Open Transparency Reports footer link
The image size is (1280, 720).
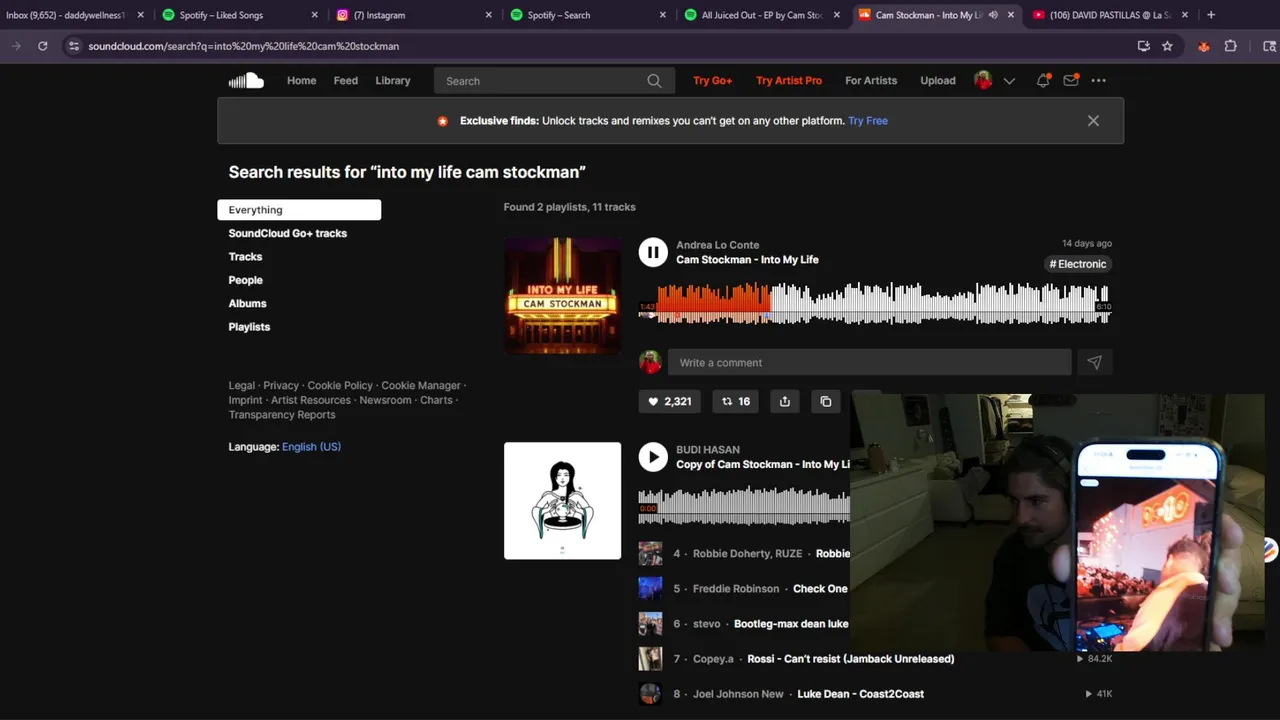(282, 415)
